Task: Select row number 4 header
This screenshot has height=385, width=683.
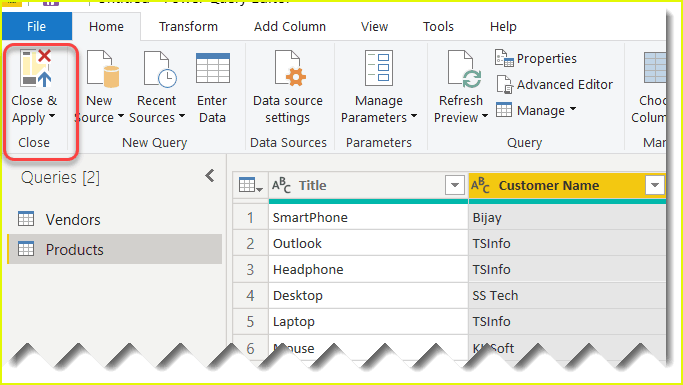Action: click(x=250, y=295)
